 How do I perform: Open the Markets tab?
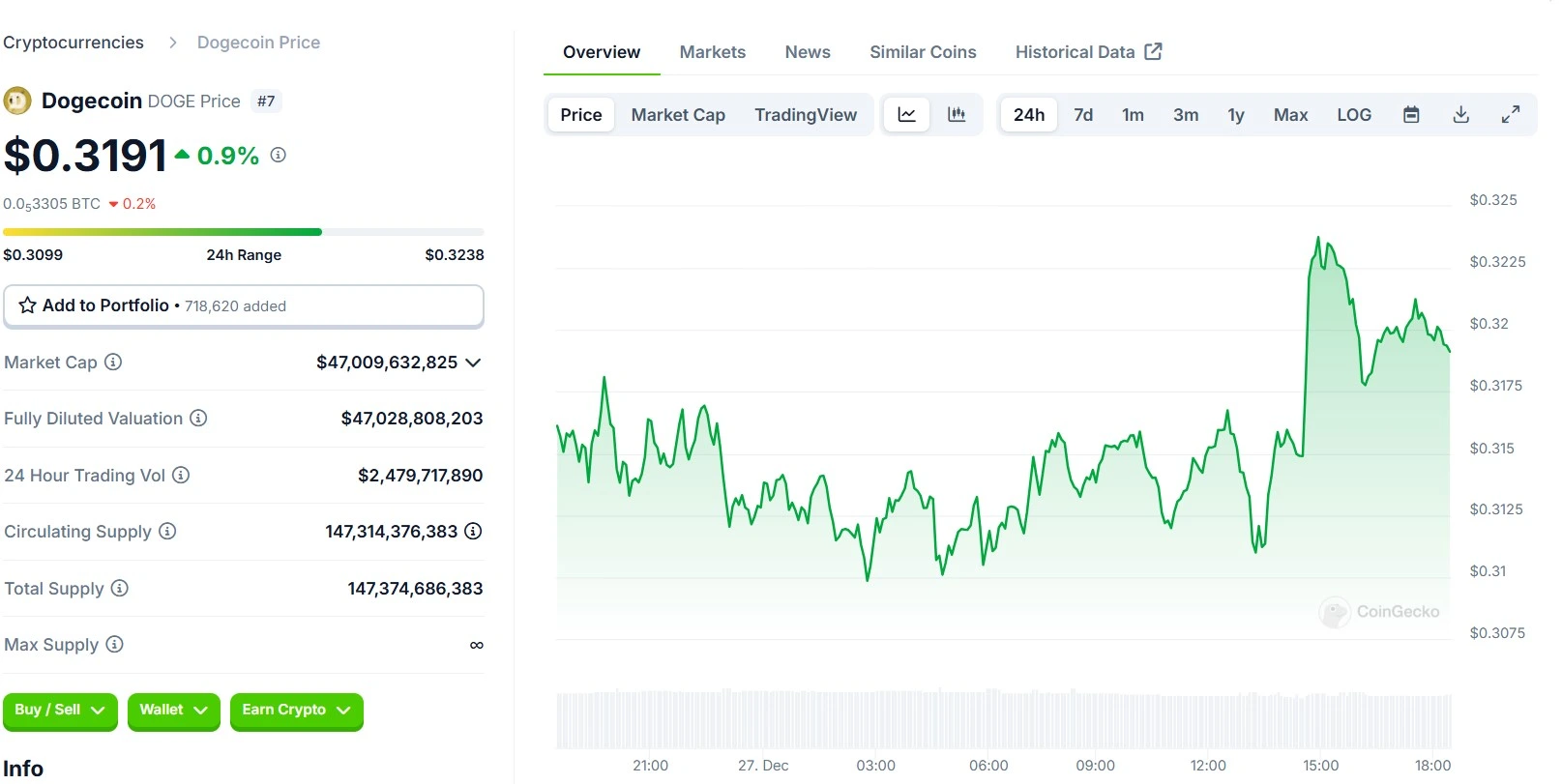pos(712,52)
